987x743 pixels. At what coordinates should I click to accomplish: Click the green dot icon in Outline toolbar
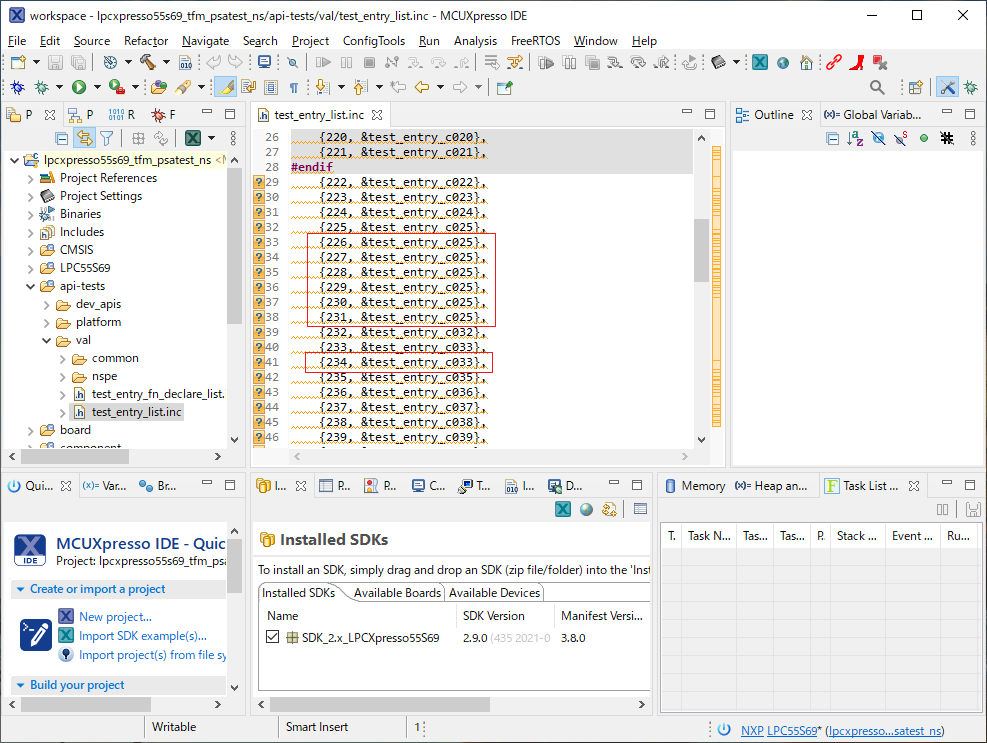(x=923, y=138)
